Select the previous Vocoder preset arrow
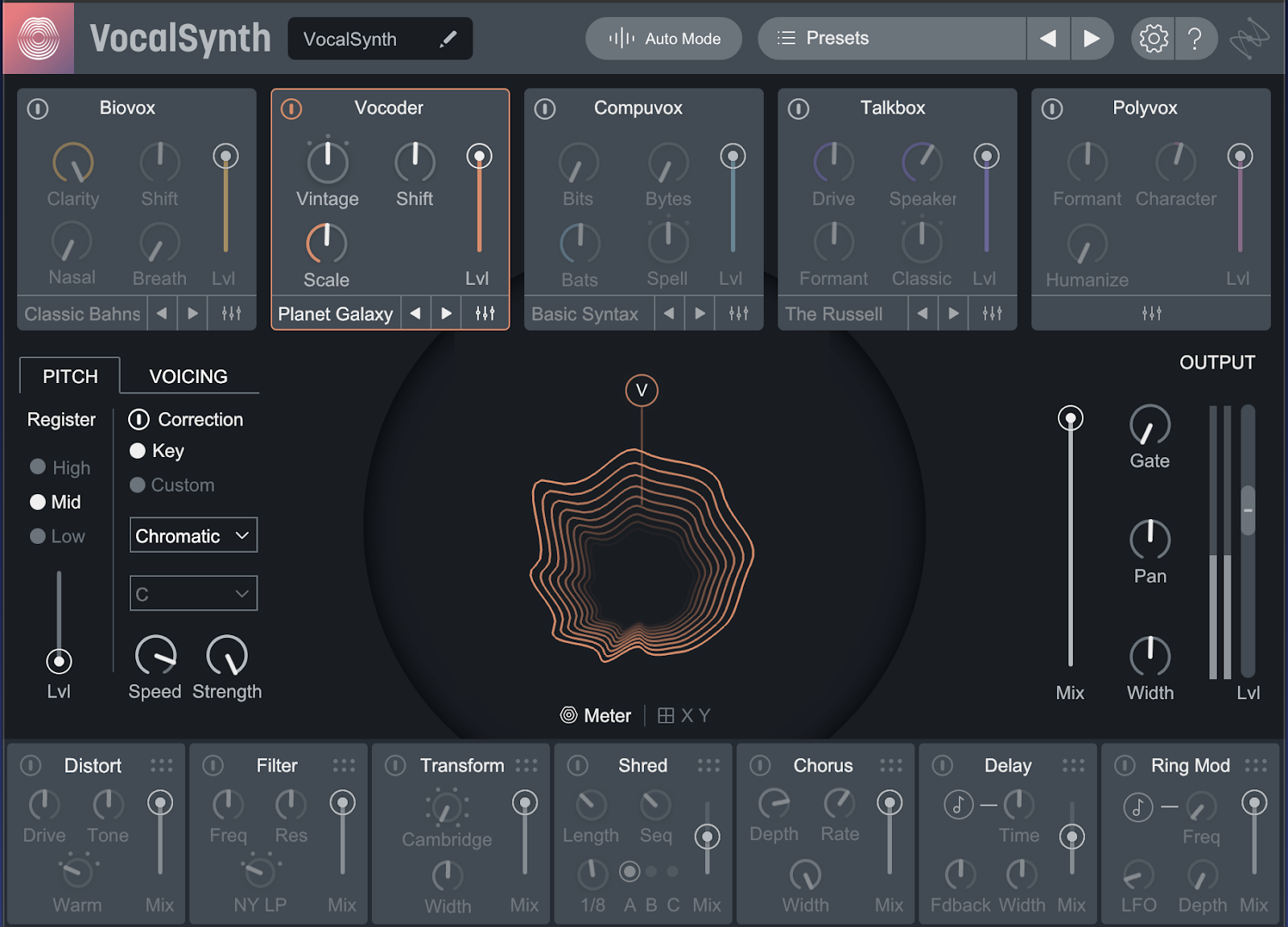The height and width of the screenshot is (927, 1288). pyautogui.click(x=415, y=313)
